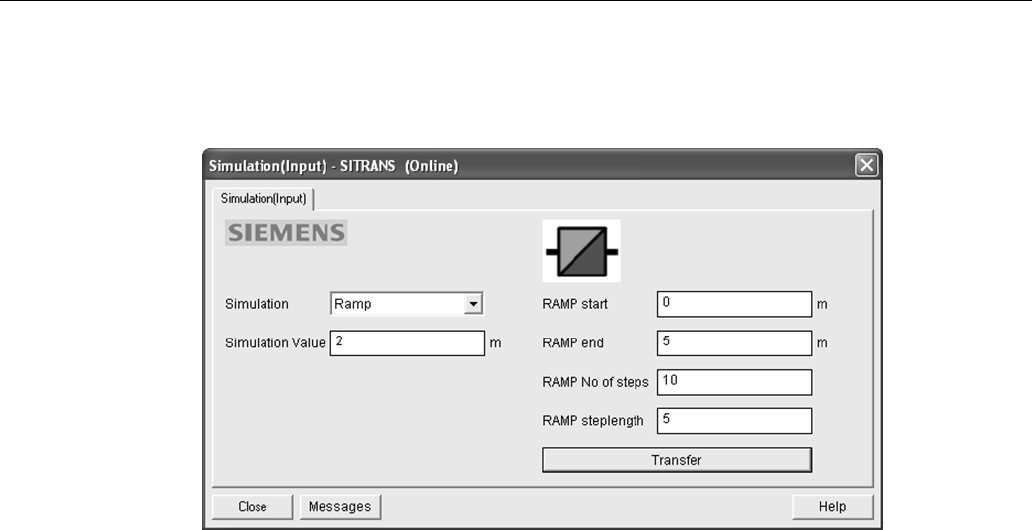Click the Transfer button
Viewport: 1032px width, 530px height.
click(677, 460)
